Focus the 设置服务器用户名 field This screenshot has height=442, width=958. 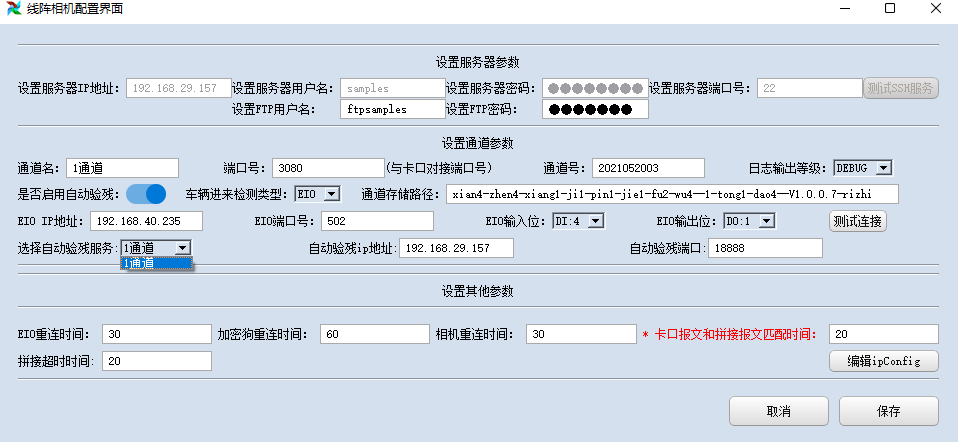[x=393, y=88]
